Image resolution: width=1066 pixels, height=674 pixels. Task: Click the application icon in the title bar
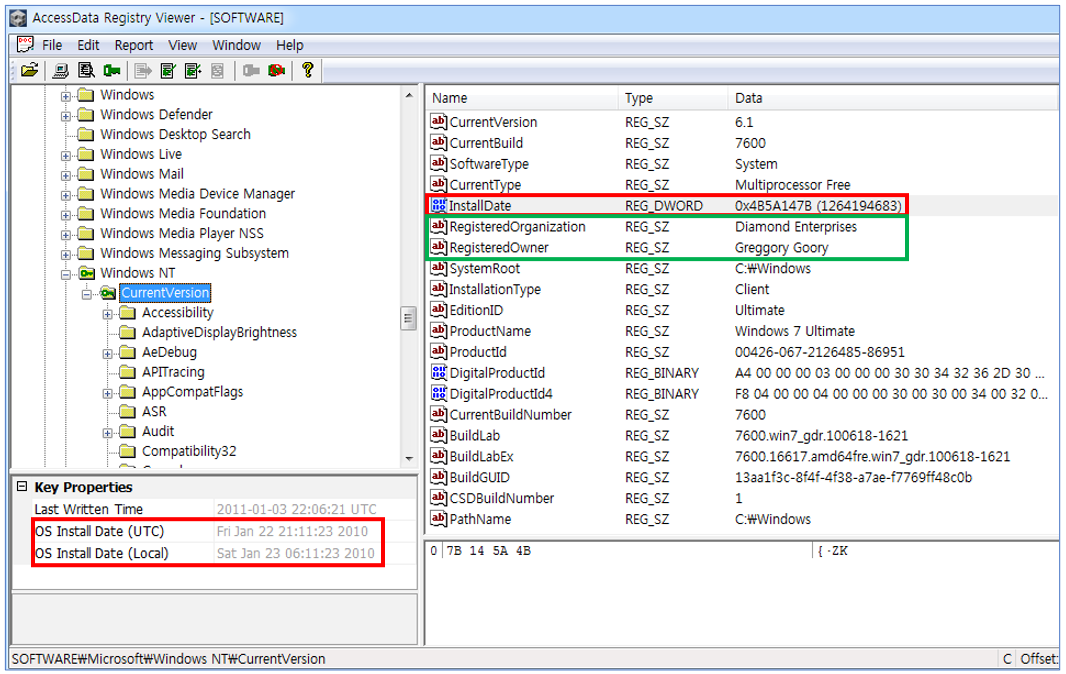coord(18,17)
